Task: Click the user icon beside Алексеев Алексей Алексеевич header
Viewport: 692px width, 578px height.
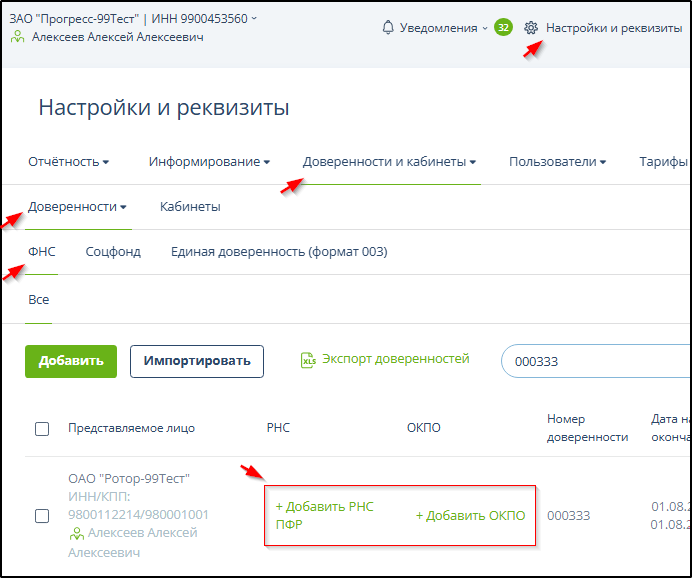Action: click(x=18, y=37)
